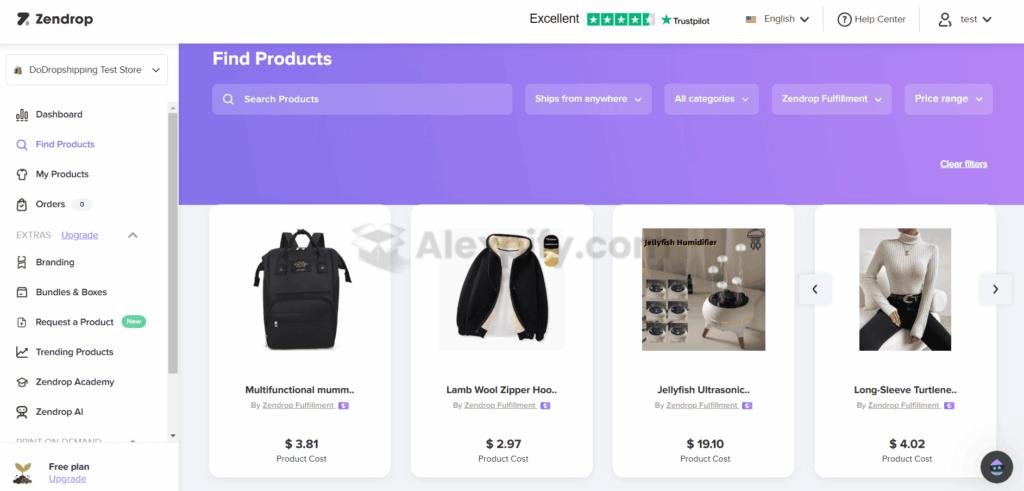The image size is (1024, 491).
Task: Click the My Products shirt icon
Action: (x=22, y=174)
